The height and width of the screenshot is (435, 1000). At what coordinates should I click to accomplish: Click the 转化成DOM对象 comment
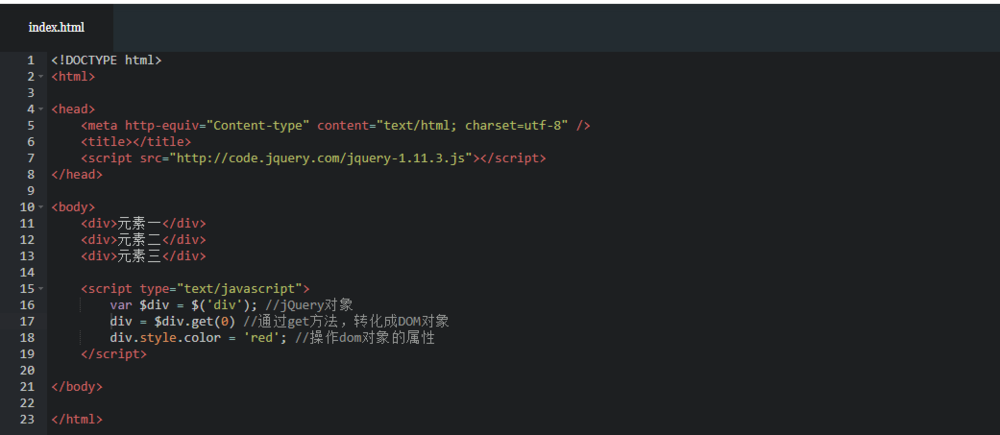(x=402, y=321)
